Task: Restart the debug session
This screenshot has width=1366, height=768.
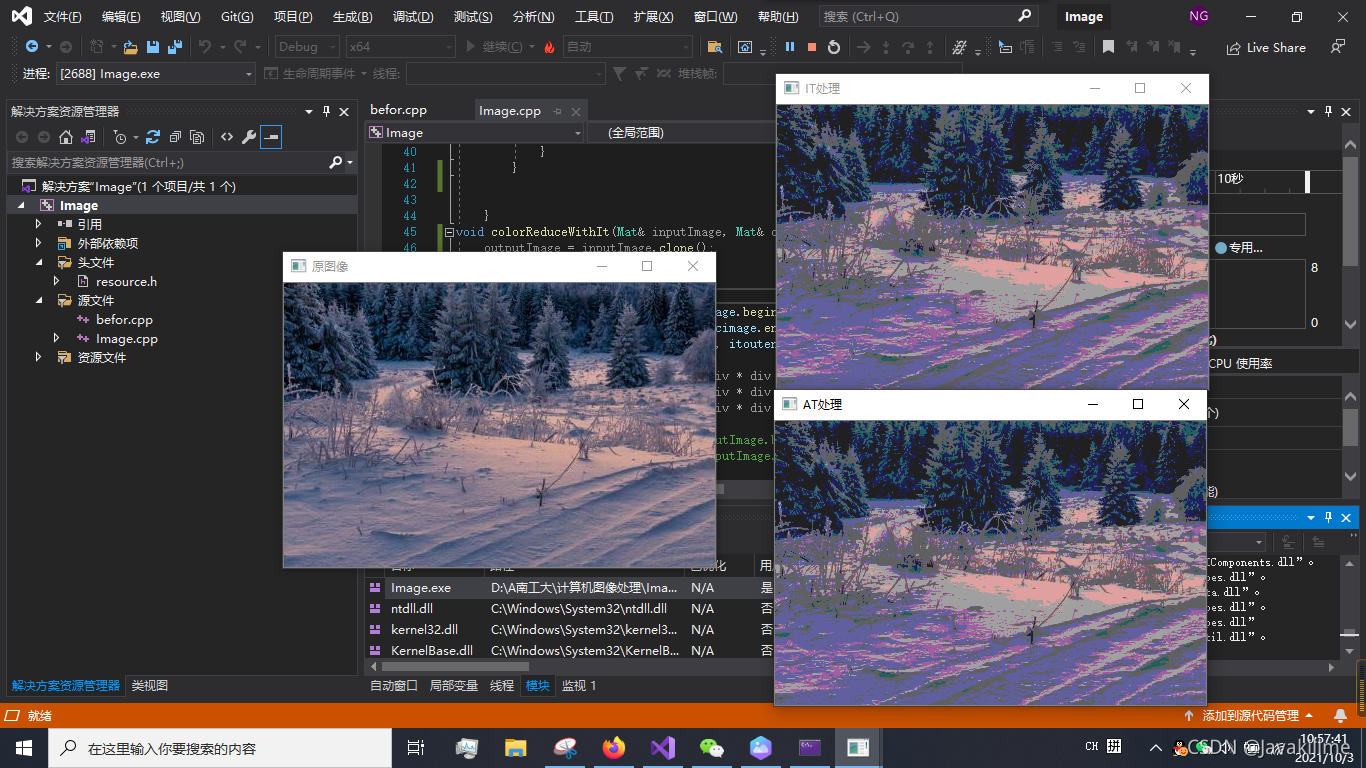Action: [x=834, y=47]
